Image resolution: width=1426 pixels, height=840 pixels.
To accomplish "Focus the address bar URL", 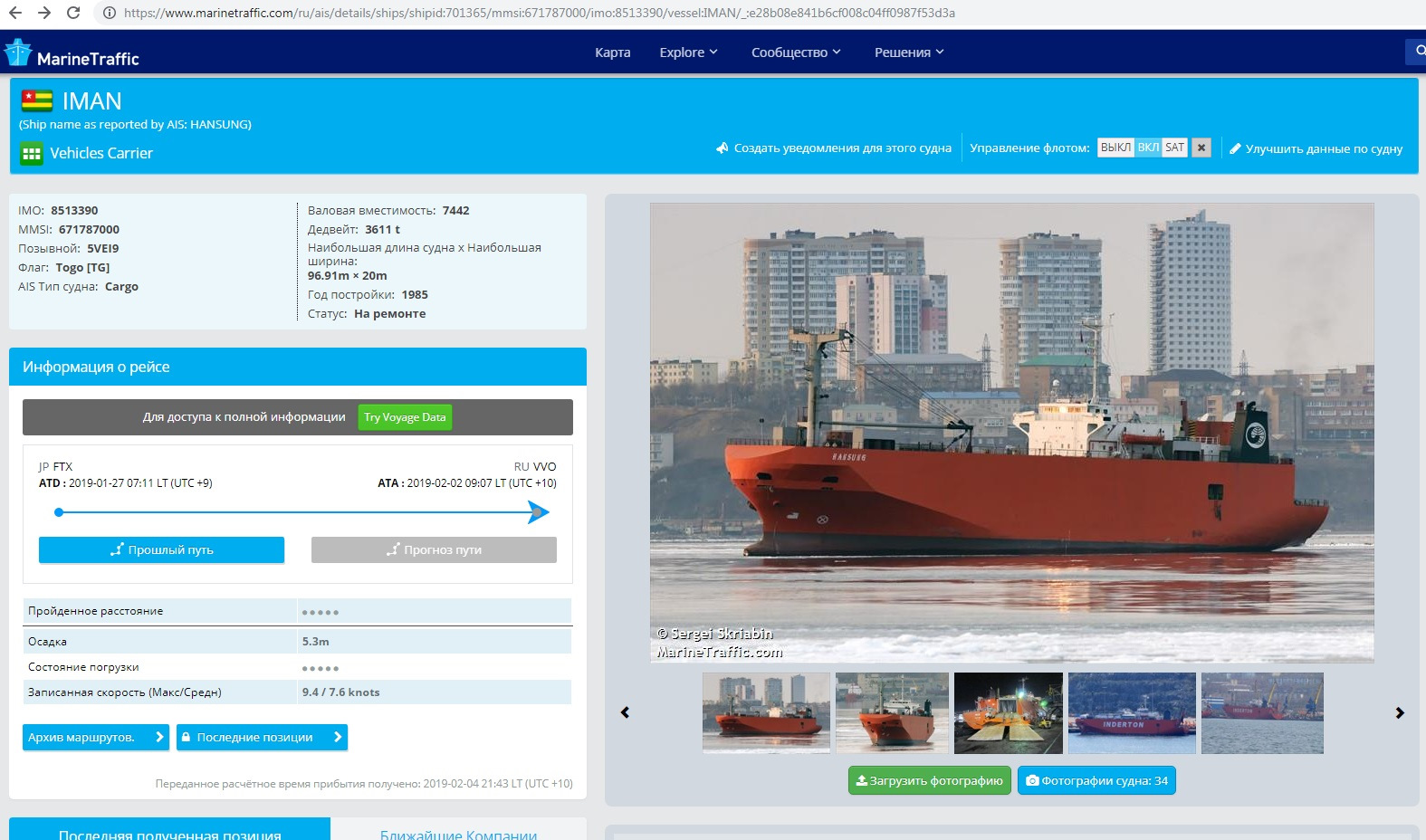I will tap(540, 13).
